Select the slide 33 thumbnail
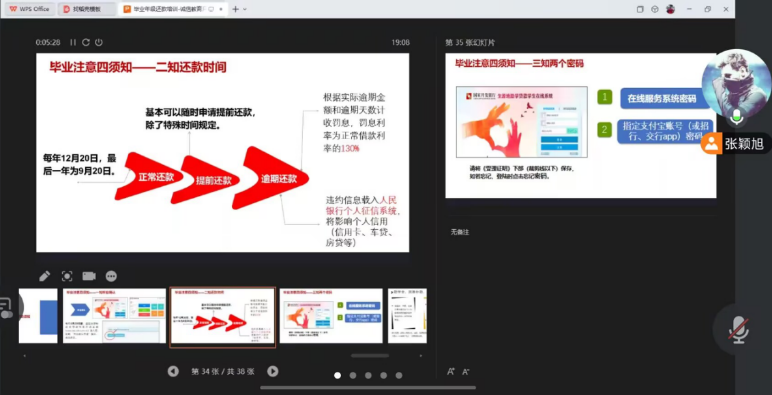The width and height of the screenshot is (772, 395). tap(114, 316)
